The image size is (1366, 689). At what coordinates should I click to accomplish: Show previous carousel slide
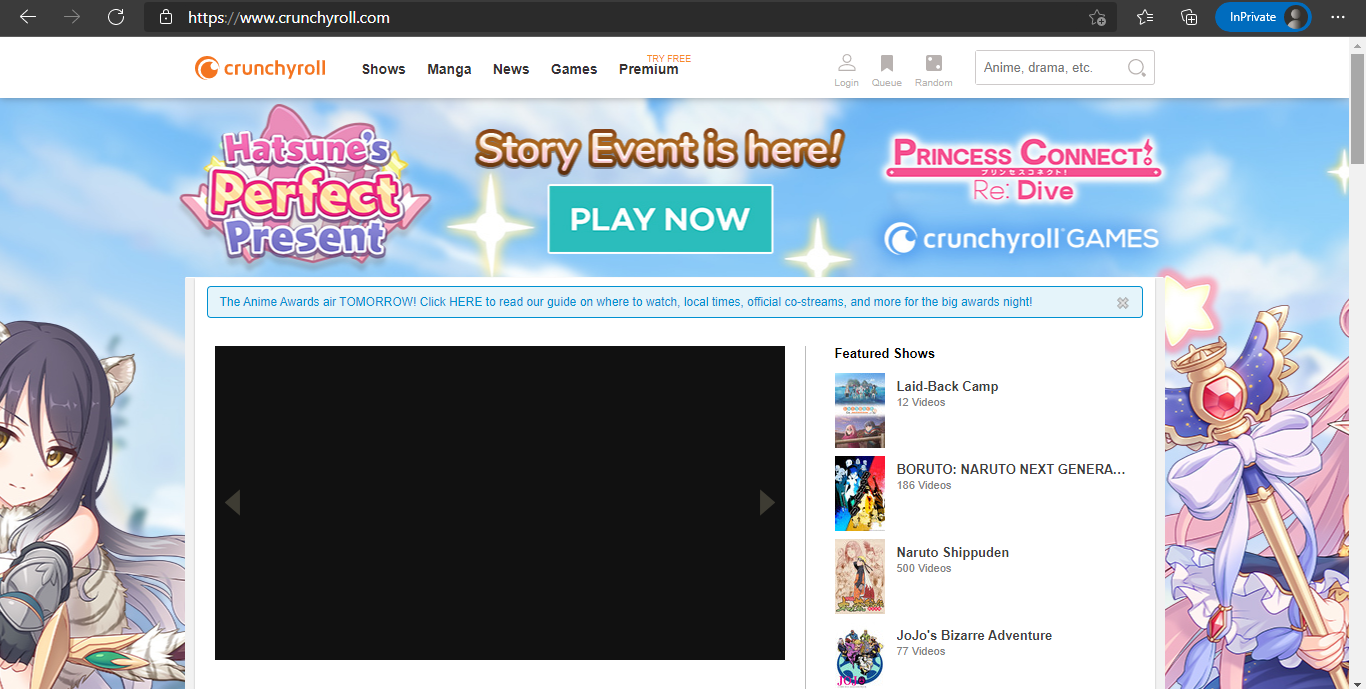click(x=232, y=502)
